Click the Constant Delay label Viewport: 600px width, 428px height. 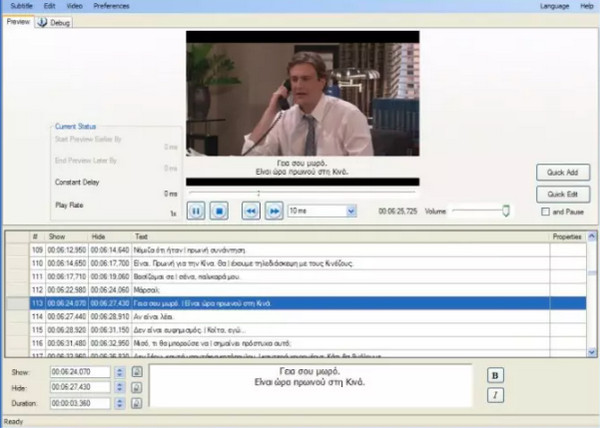pos(77,182)
